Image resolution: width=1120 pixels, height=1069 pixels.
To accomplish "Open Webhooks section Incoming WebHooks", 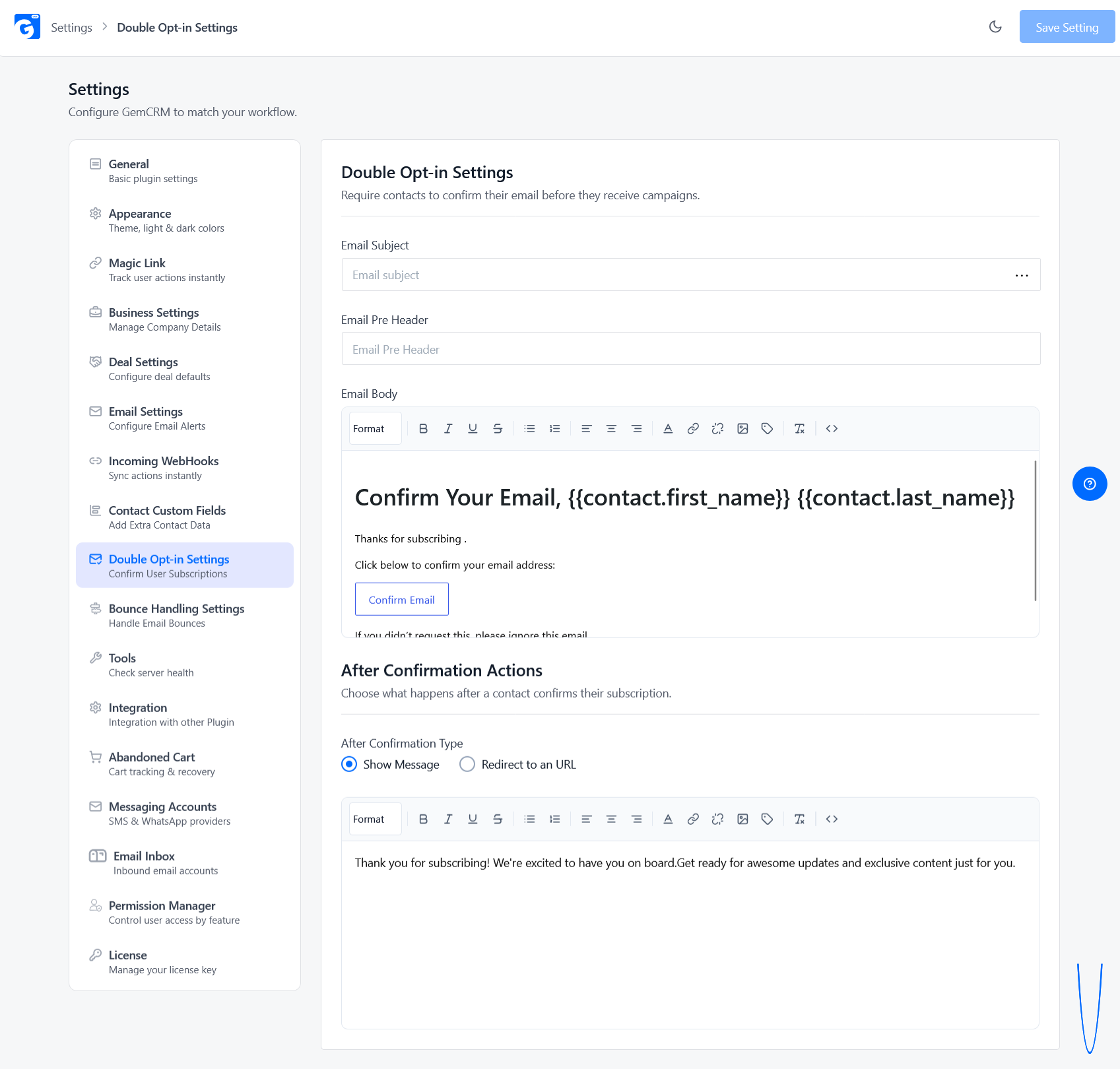I will click(x=185, y=467).
